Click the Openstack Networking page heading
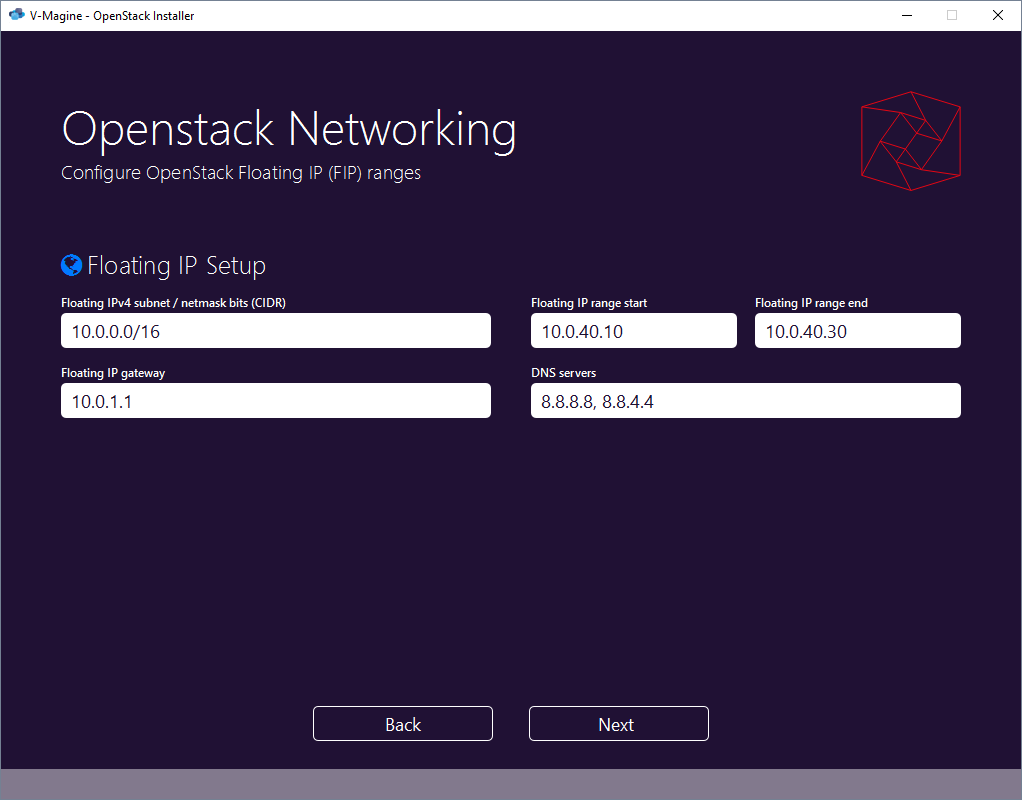This screenshot has width=1022, height=800. click(289, 128)
